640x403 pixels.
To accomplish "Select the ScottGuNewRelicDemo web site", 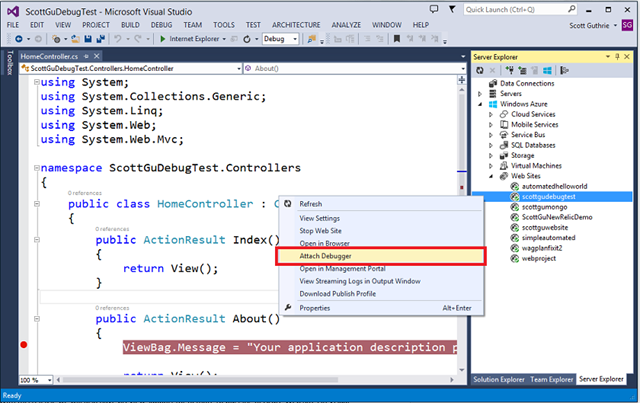I will tap(557, 217).
